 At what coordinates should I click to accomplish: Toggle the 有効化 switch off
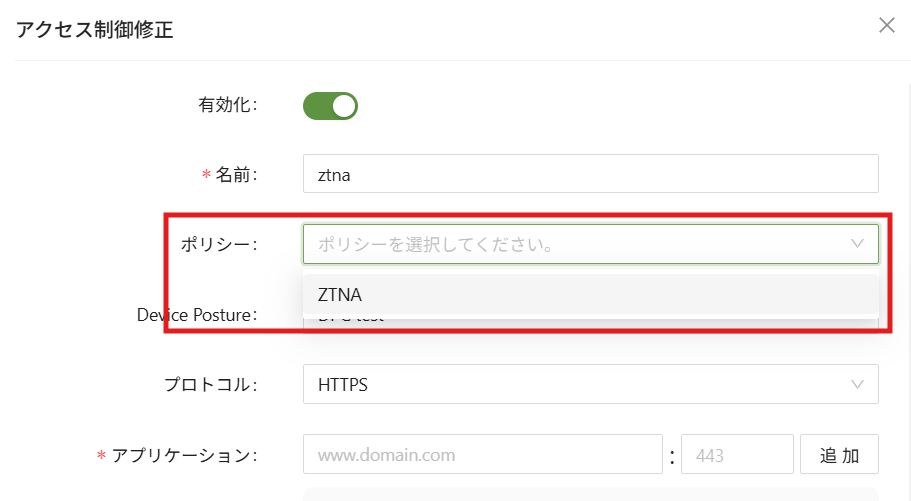pyautogui.click(x=330, y=106)
